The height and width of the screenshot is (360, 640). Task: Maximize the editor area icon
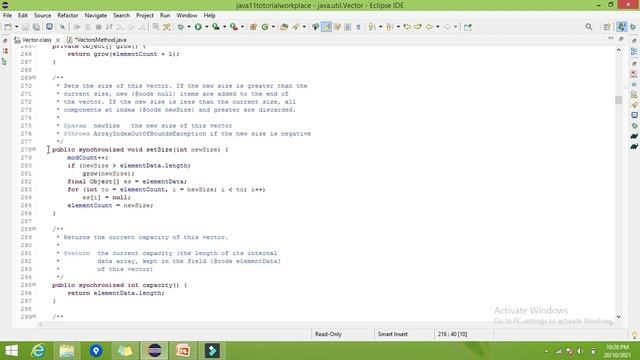click(x=621, y=39)
